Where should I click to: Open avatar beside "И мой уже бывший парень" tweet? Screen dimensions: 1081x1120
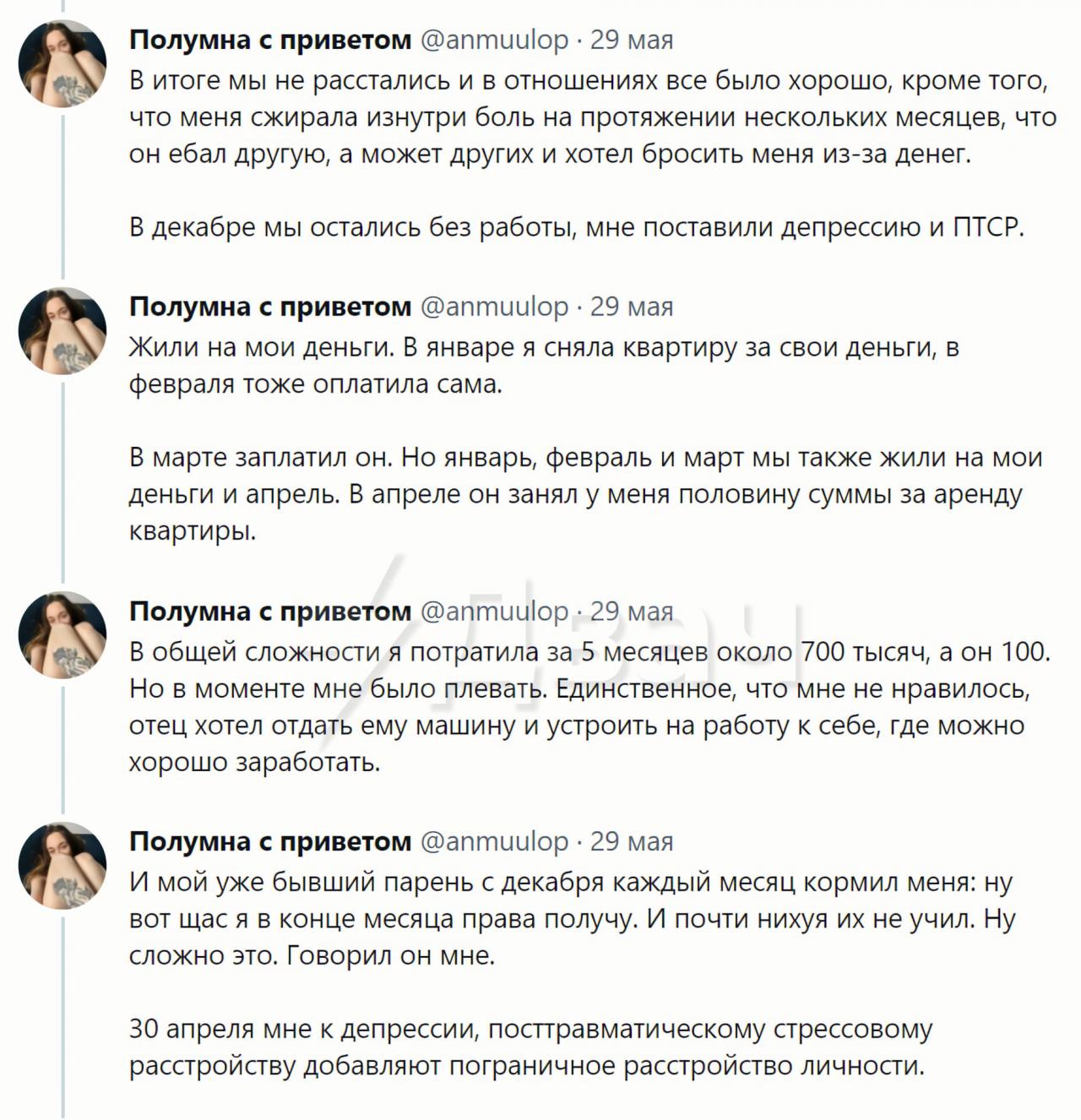click(62, 865)
